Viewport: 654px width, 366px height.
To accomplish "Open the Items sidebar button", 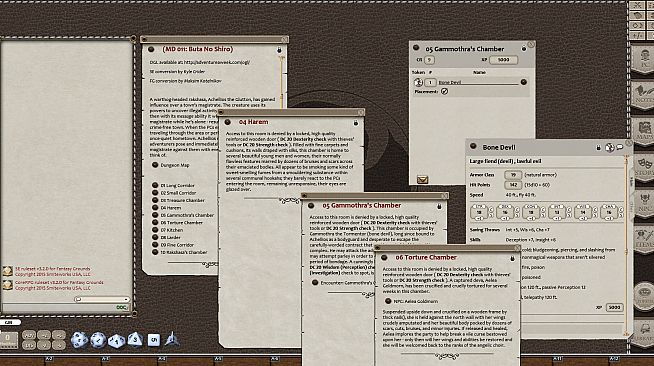I will 643,239.
